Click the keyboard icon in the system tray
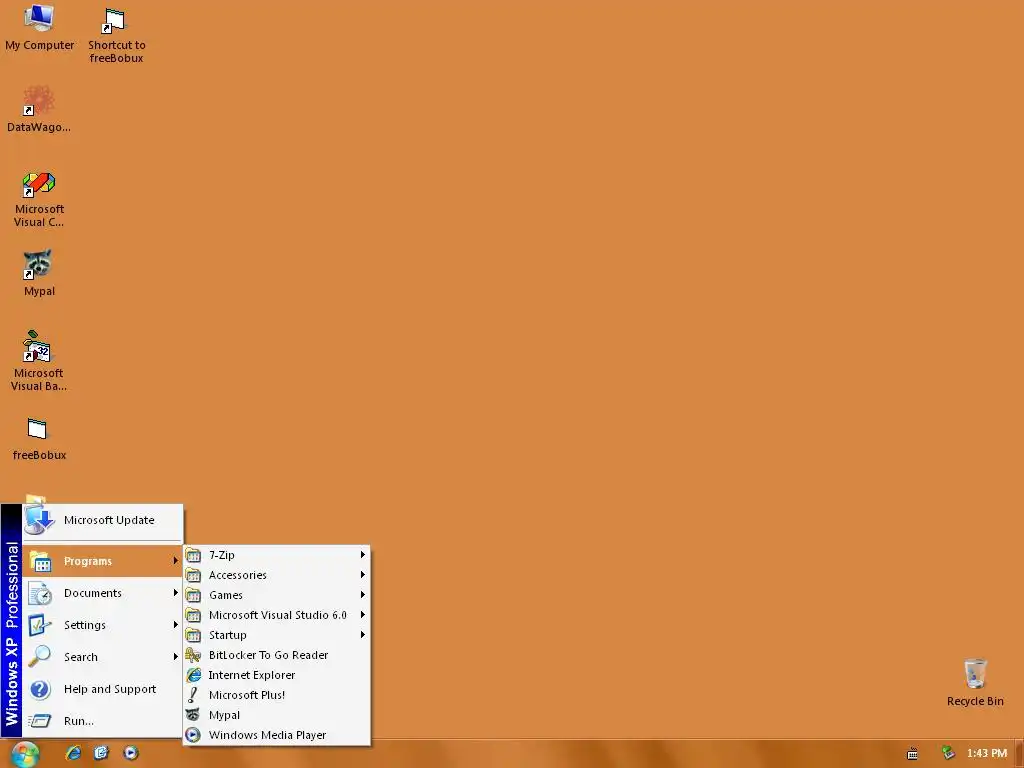Screen dimensions: 1024x768 (912, 754)
